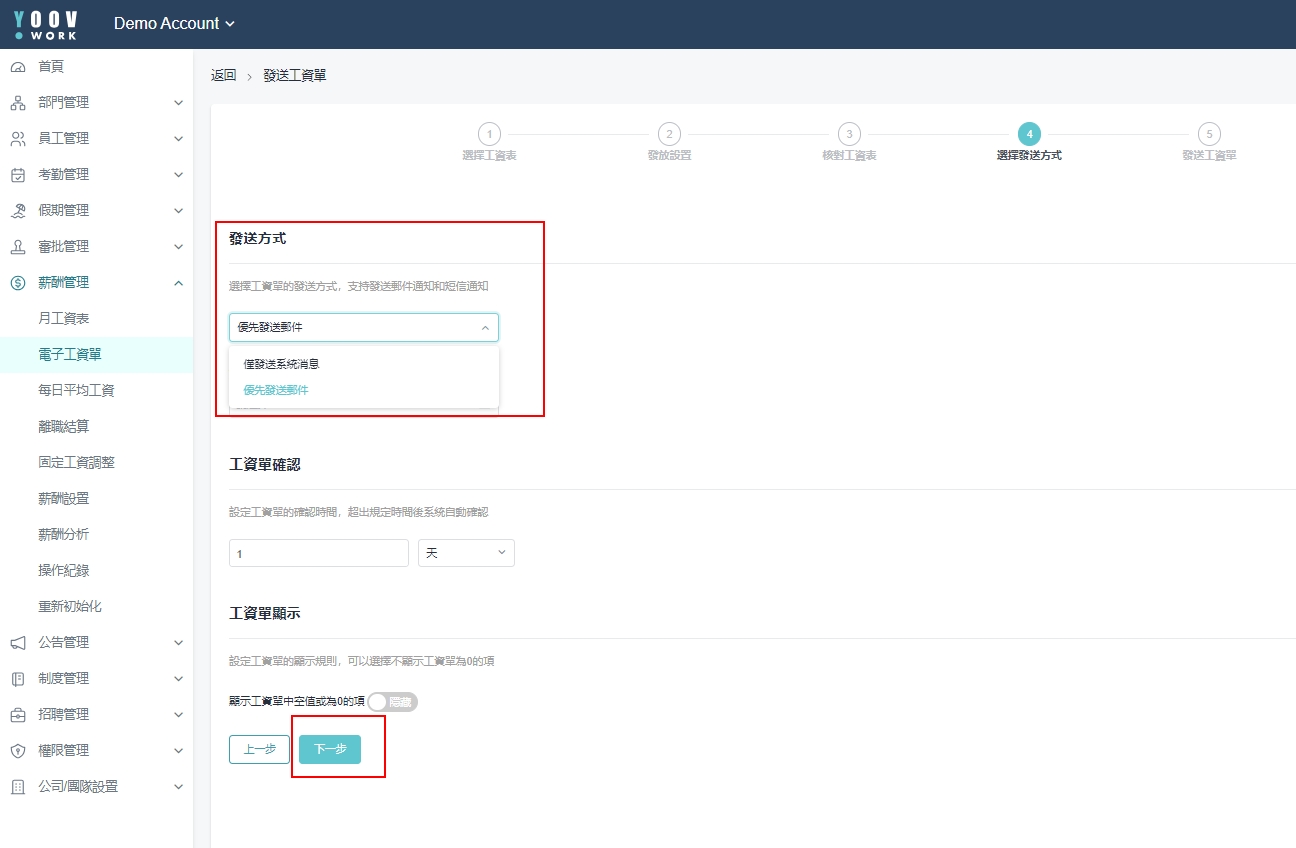Viewport: 1296px width, 848px height.
Task: Click the 員工管理 people icon
Action: 17,139
